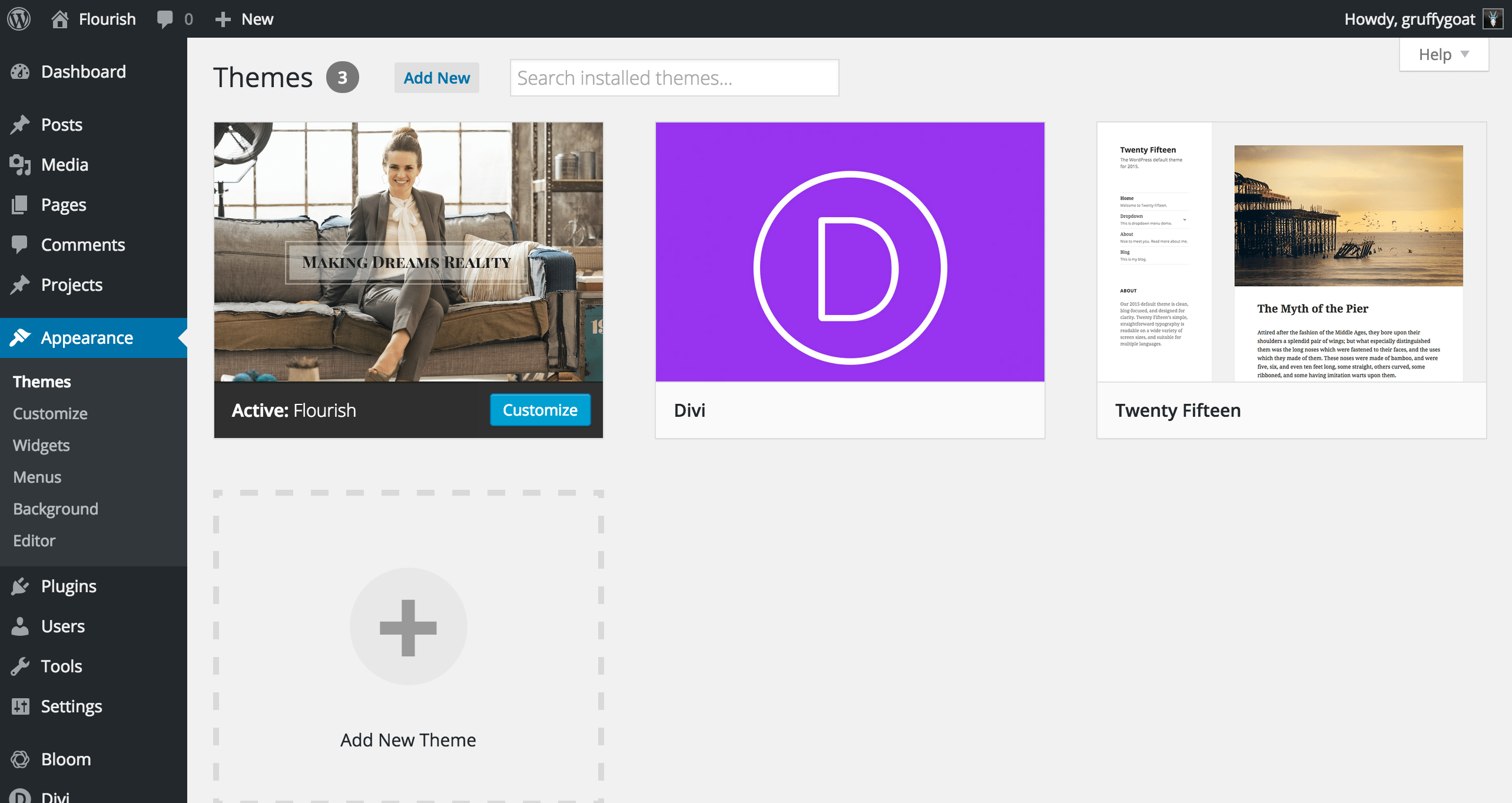1512x803 pixels.
Task: Click the Posts pushpin icon
Action: (20, 125)
